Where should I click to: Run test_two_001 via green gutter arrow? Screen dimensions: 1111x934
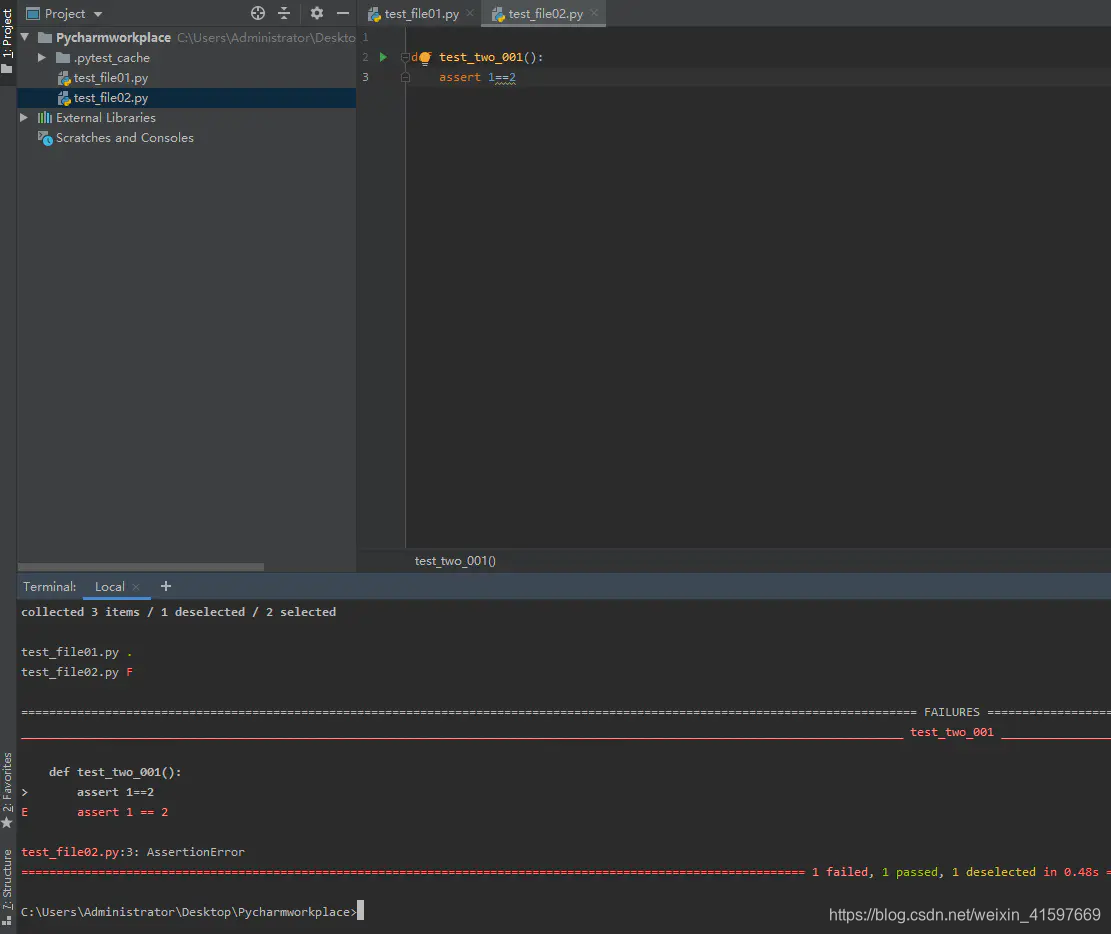pyautogui.click(x=383, y=57)
